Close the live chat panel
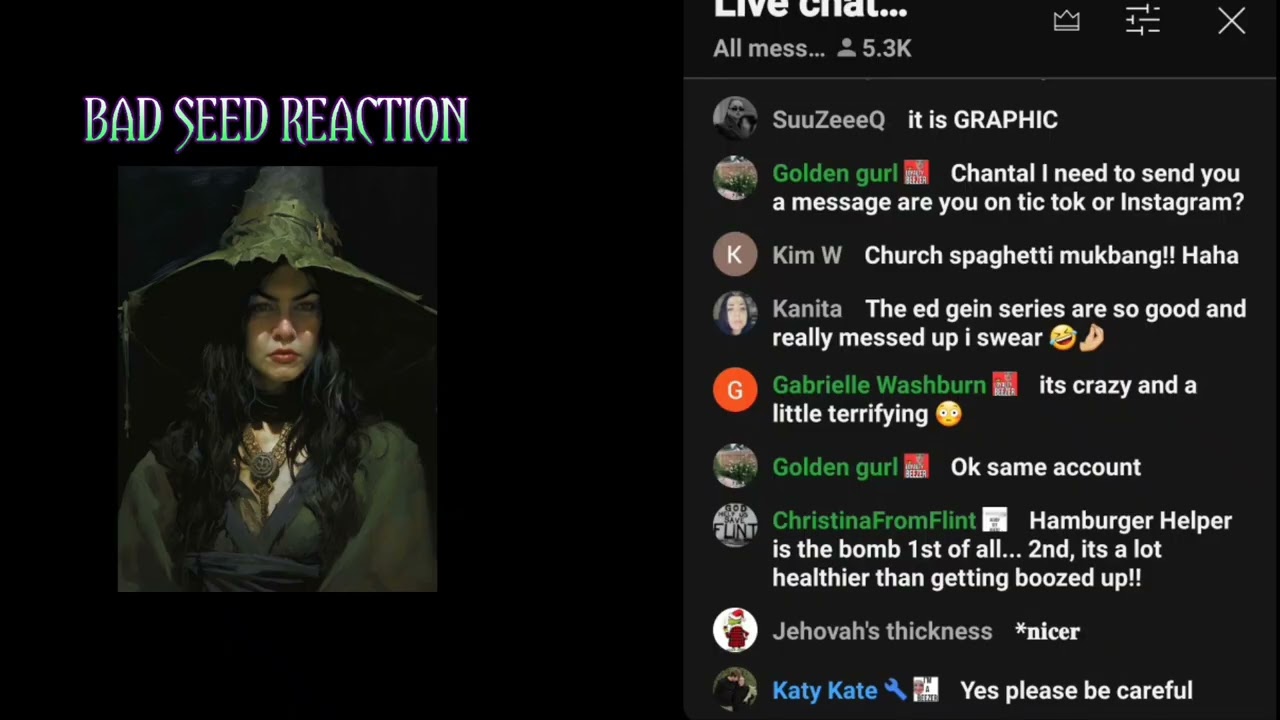The image size is (1280, 720). click(1232, 21)
